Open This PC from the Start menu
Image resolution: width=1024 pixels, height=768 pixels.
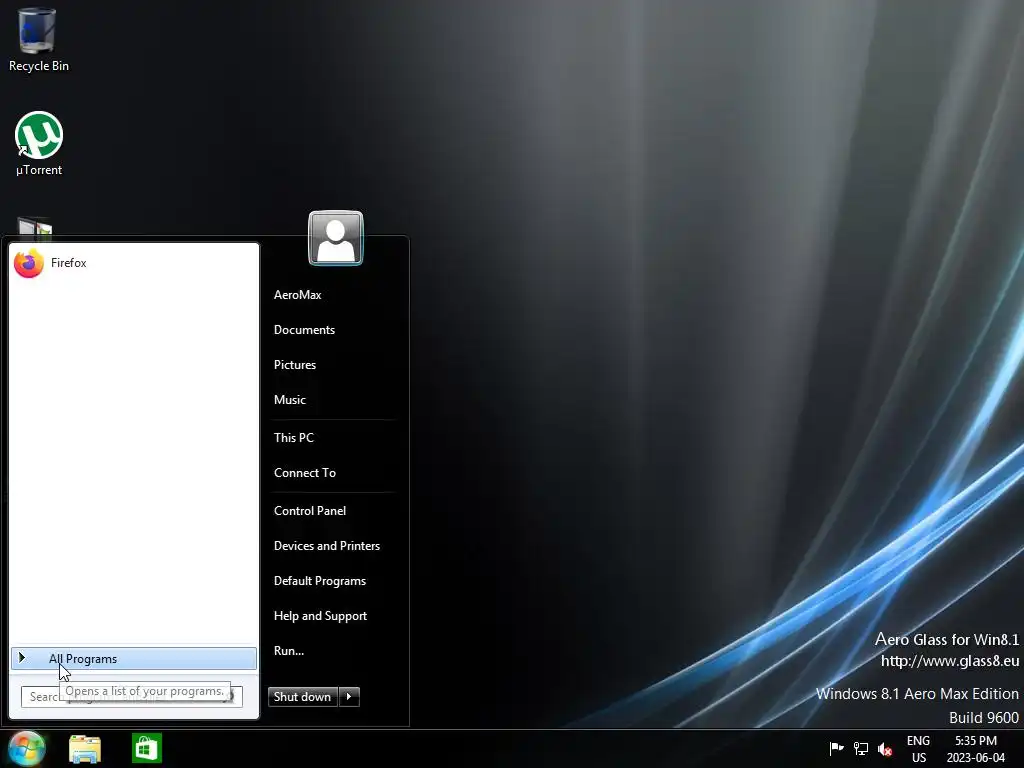click(x=294, y=438)
